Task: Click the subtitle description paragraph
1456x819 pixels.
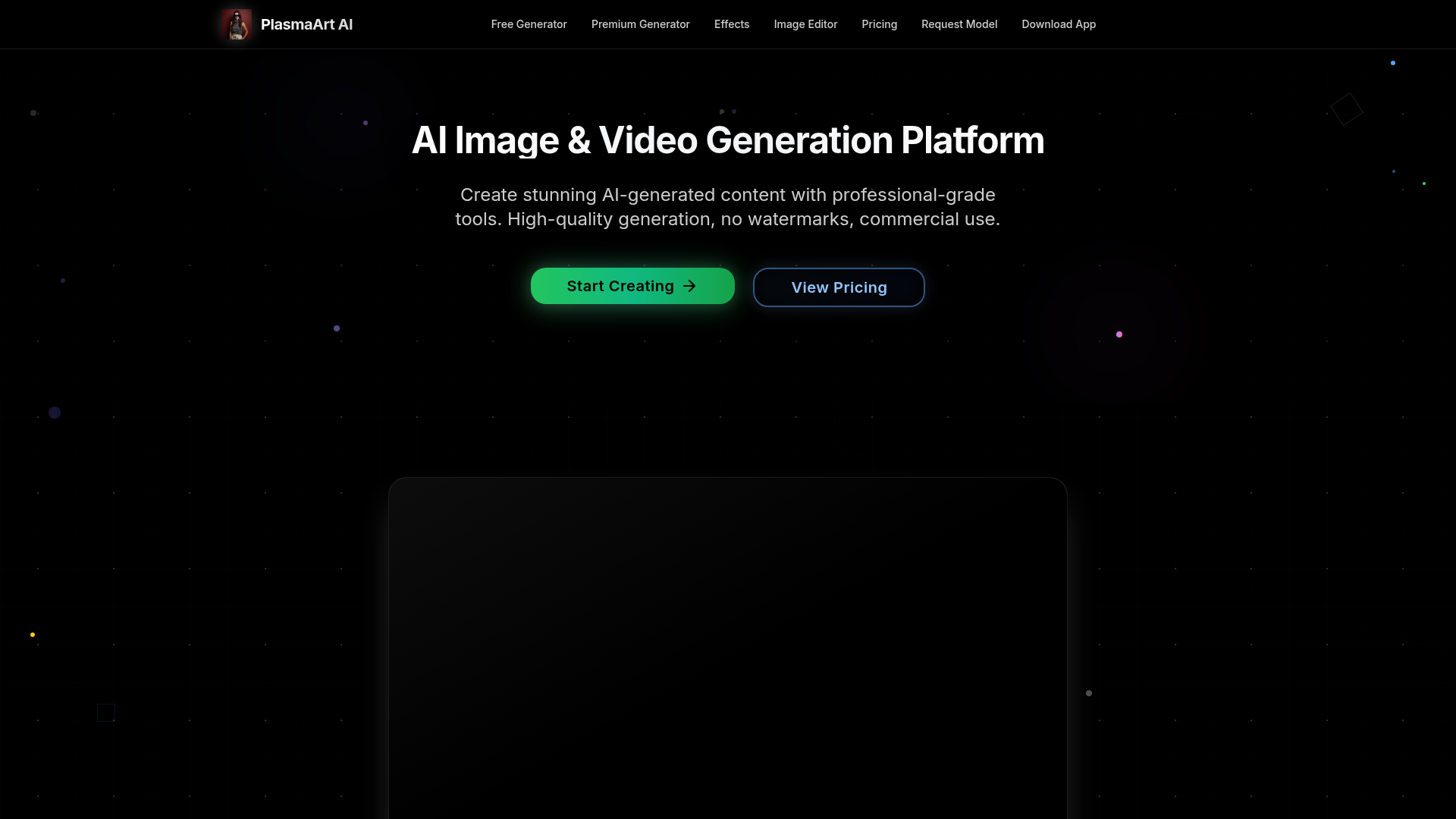Action: (727, 206)
